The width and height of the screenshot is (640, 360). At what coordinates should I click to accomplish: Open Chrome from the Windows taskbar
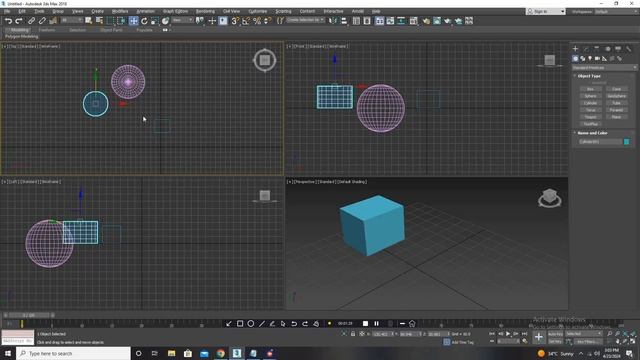(220, 353)
